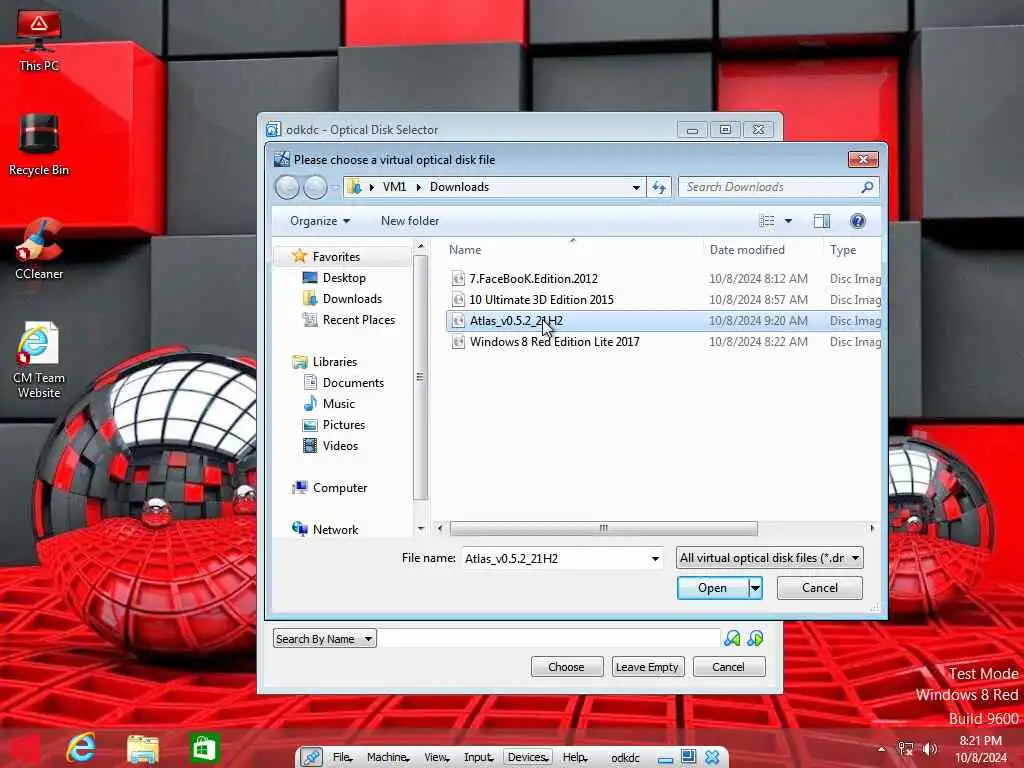Image resolution: width=1024 pixels, height=768 pixels.
Task: Click the 7.FaceBooK.Edition.2012 disc image icon
Action: (x=458, y=279)
